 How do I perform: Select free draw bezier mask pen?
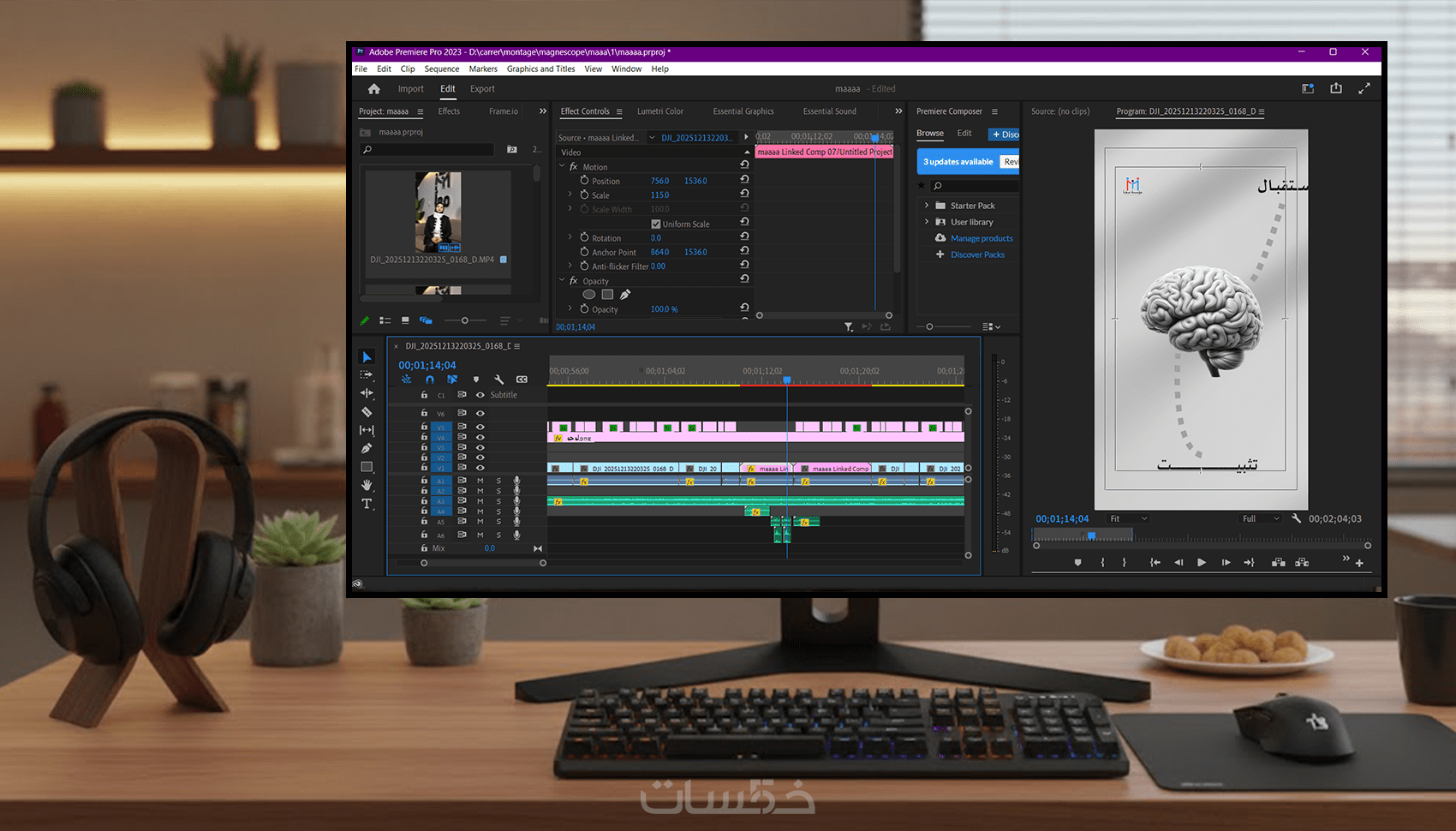(625, 295)
